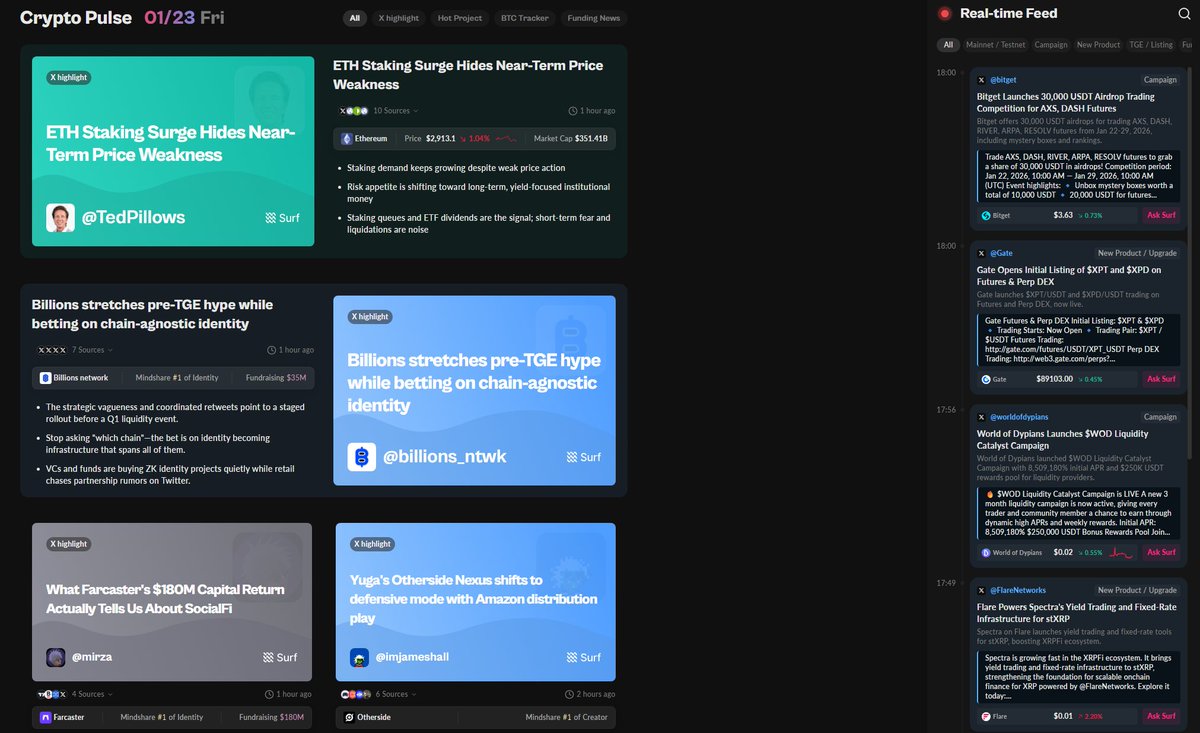Click the World of Dypians token icon
The width and height of the screenshot is (1200, 733).
(x=986, y=552)
